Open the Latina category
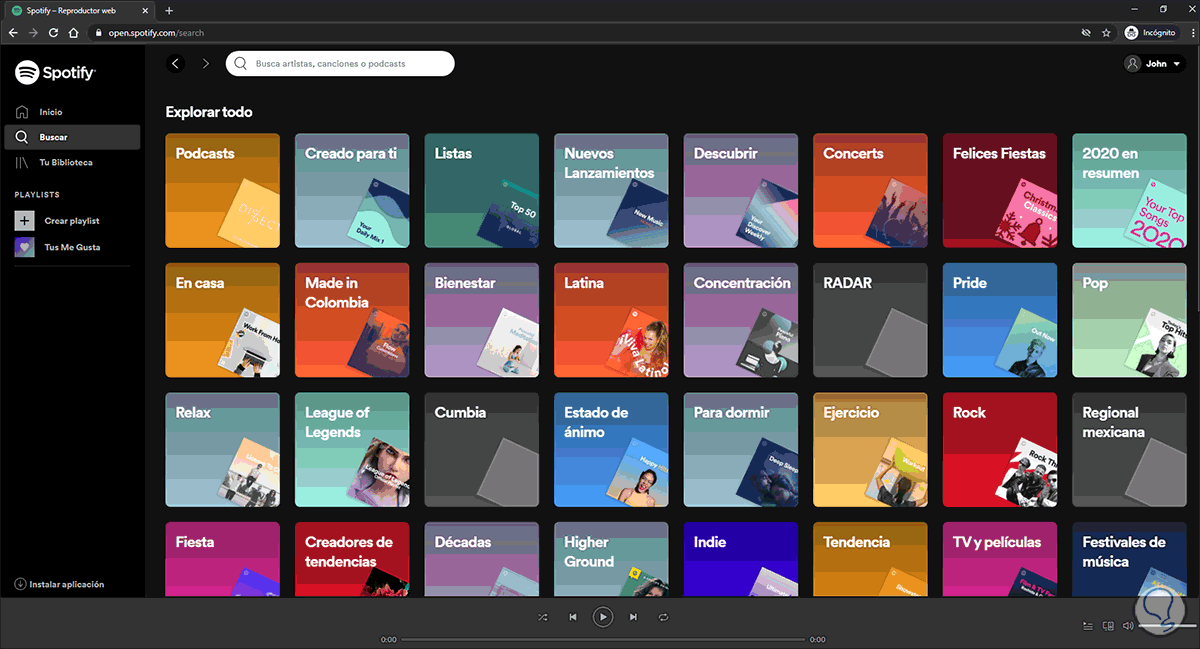 click(611, 320)
